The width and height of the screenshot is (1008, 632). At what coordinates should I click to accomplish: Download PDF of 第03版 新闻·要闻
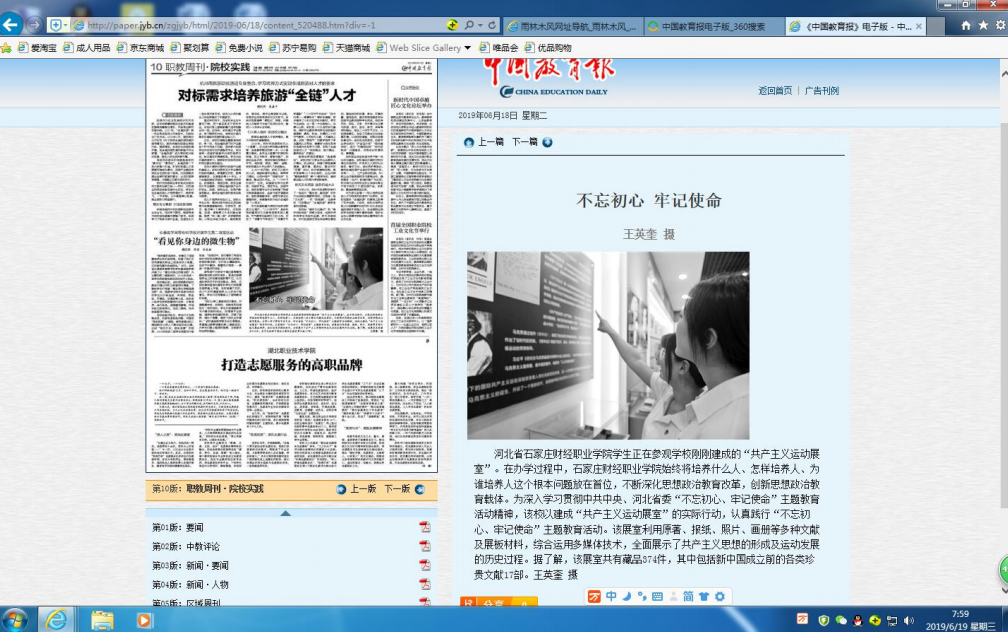424,565
